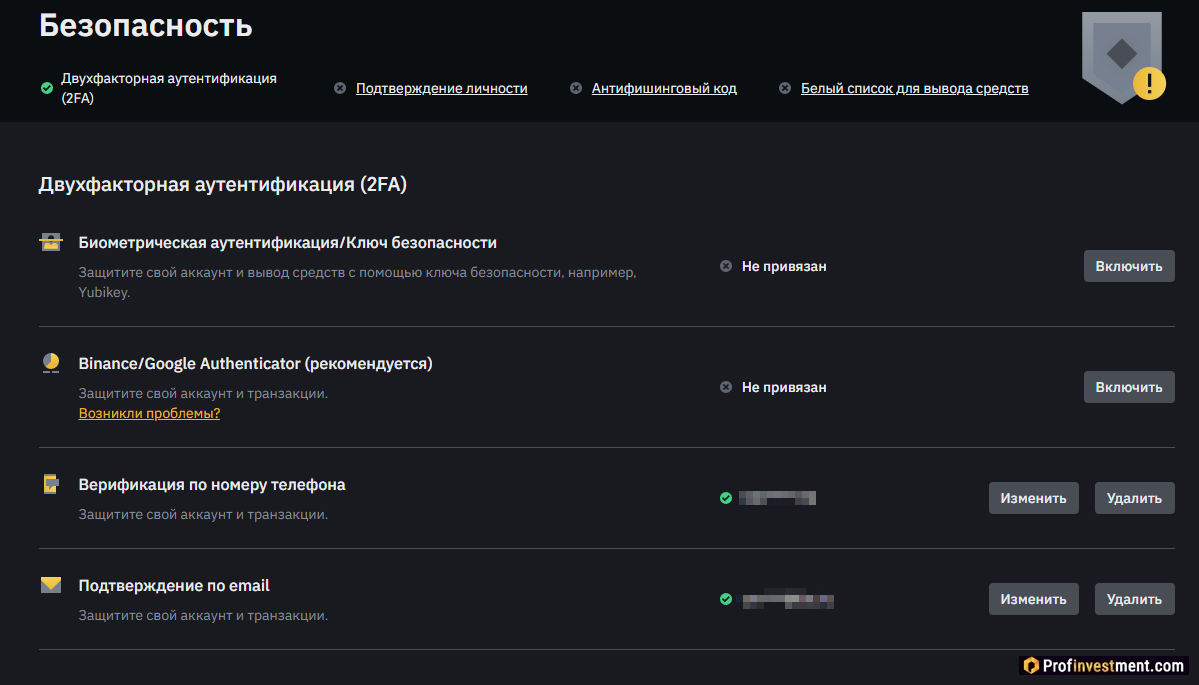
Task: Enable Google Authenticator with Включить button
Action: tap(1129, 387)
